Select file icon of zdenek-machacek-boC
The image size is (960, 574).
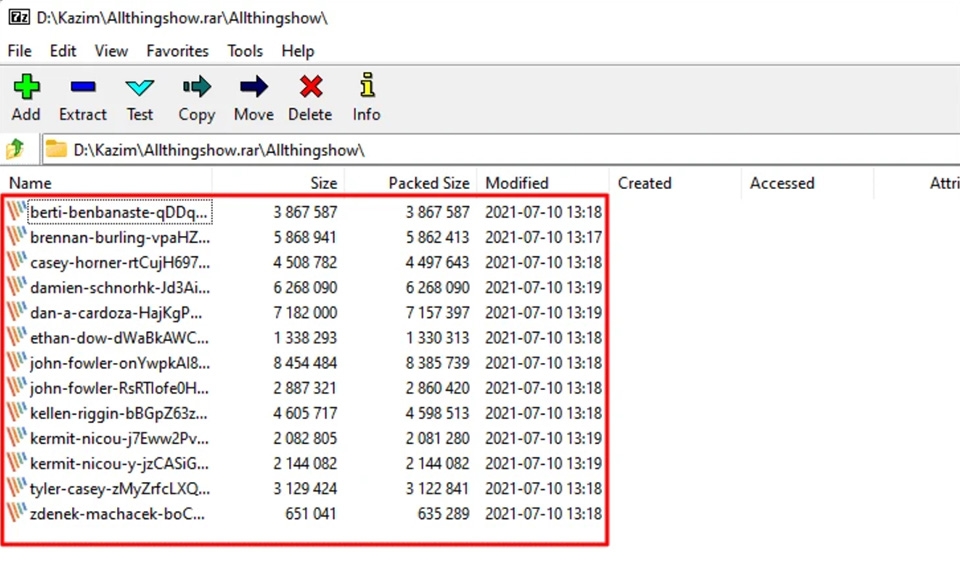tap(17, 513)
